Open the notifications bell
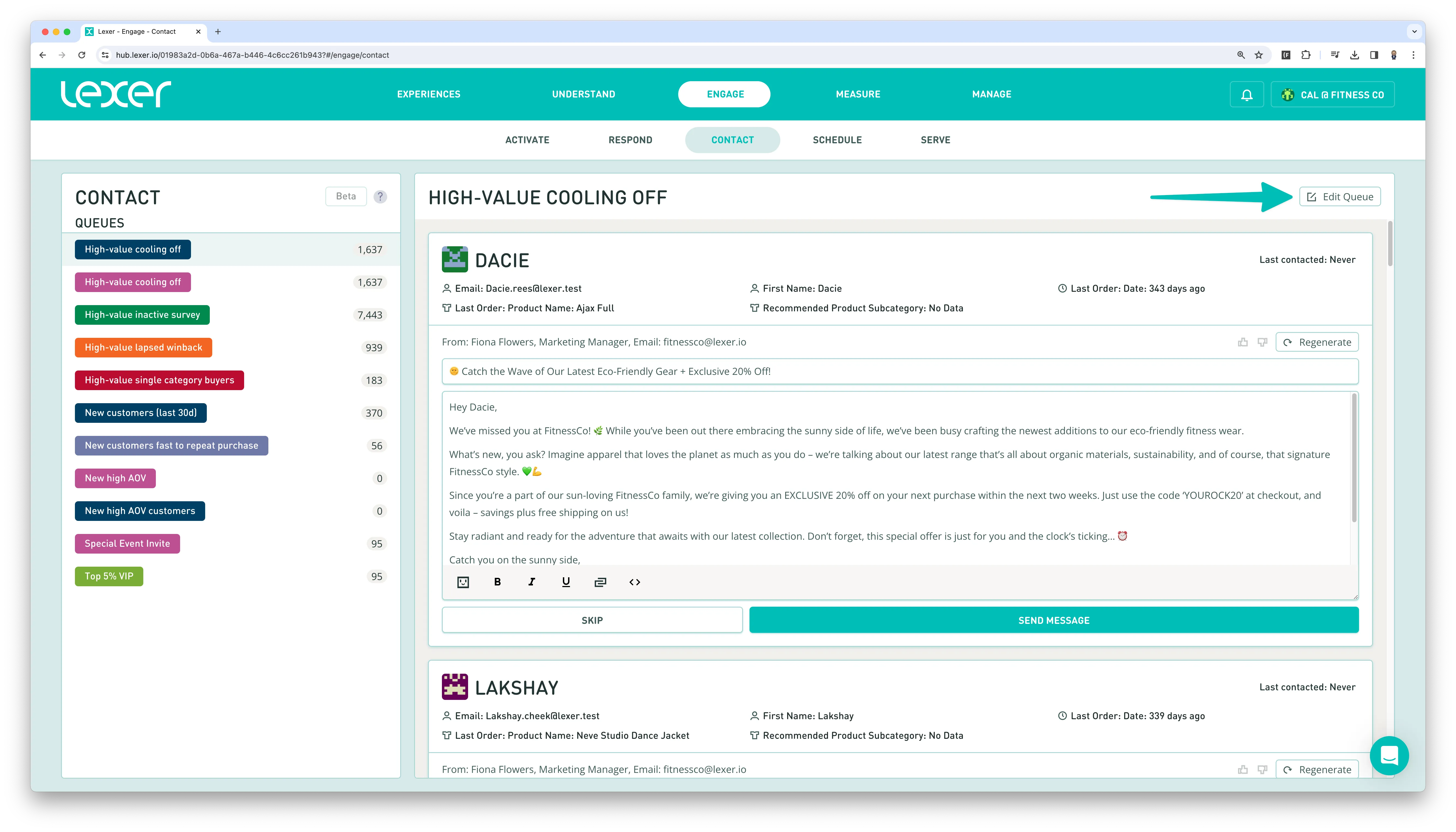Viewport: 1456px width, 832px height. [1246, 95]
